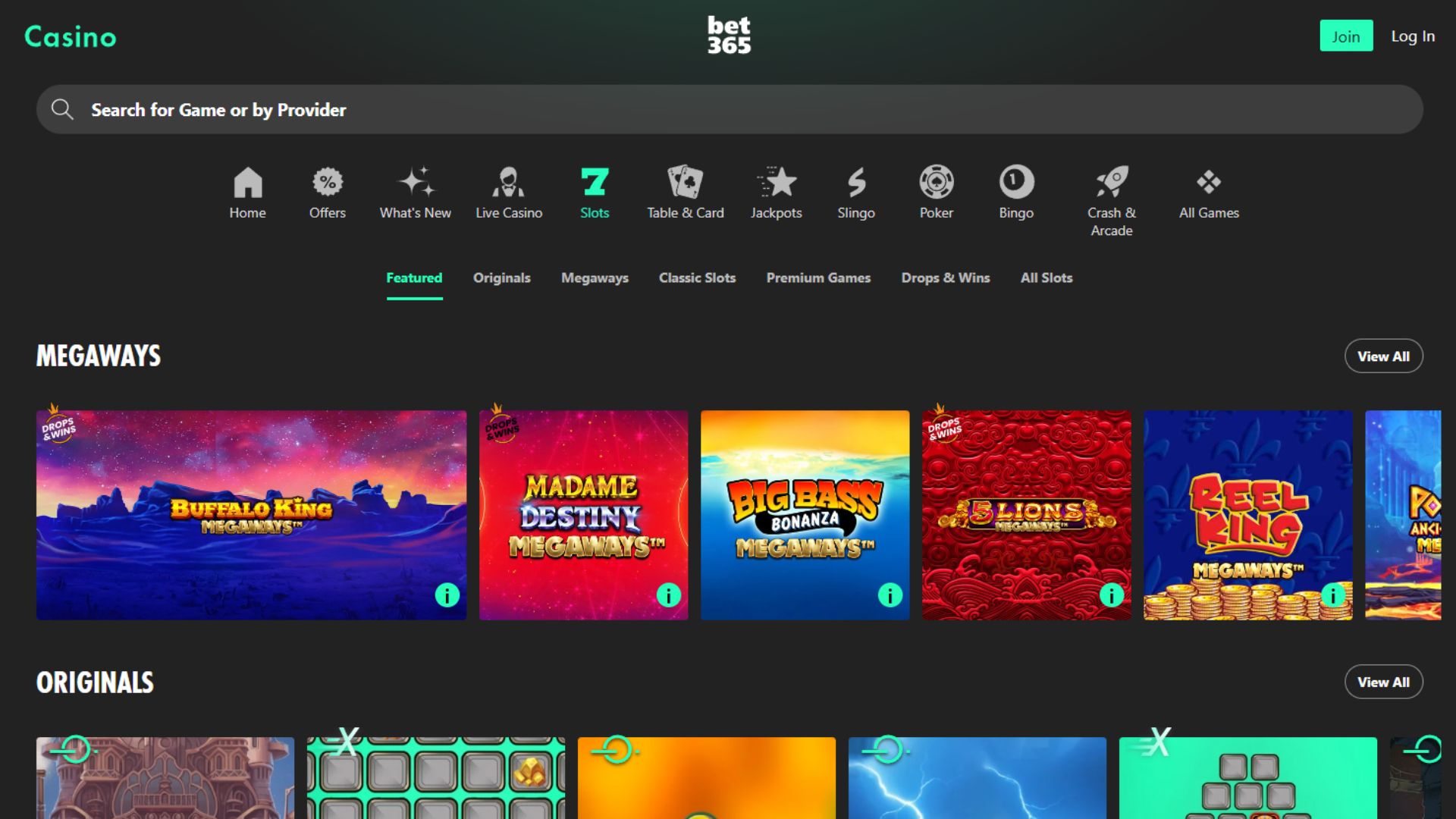Click the Log In link
This screenshot has width=1456, height=819.
1413,36
